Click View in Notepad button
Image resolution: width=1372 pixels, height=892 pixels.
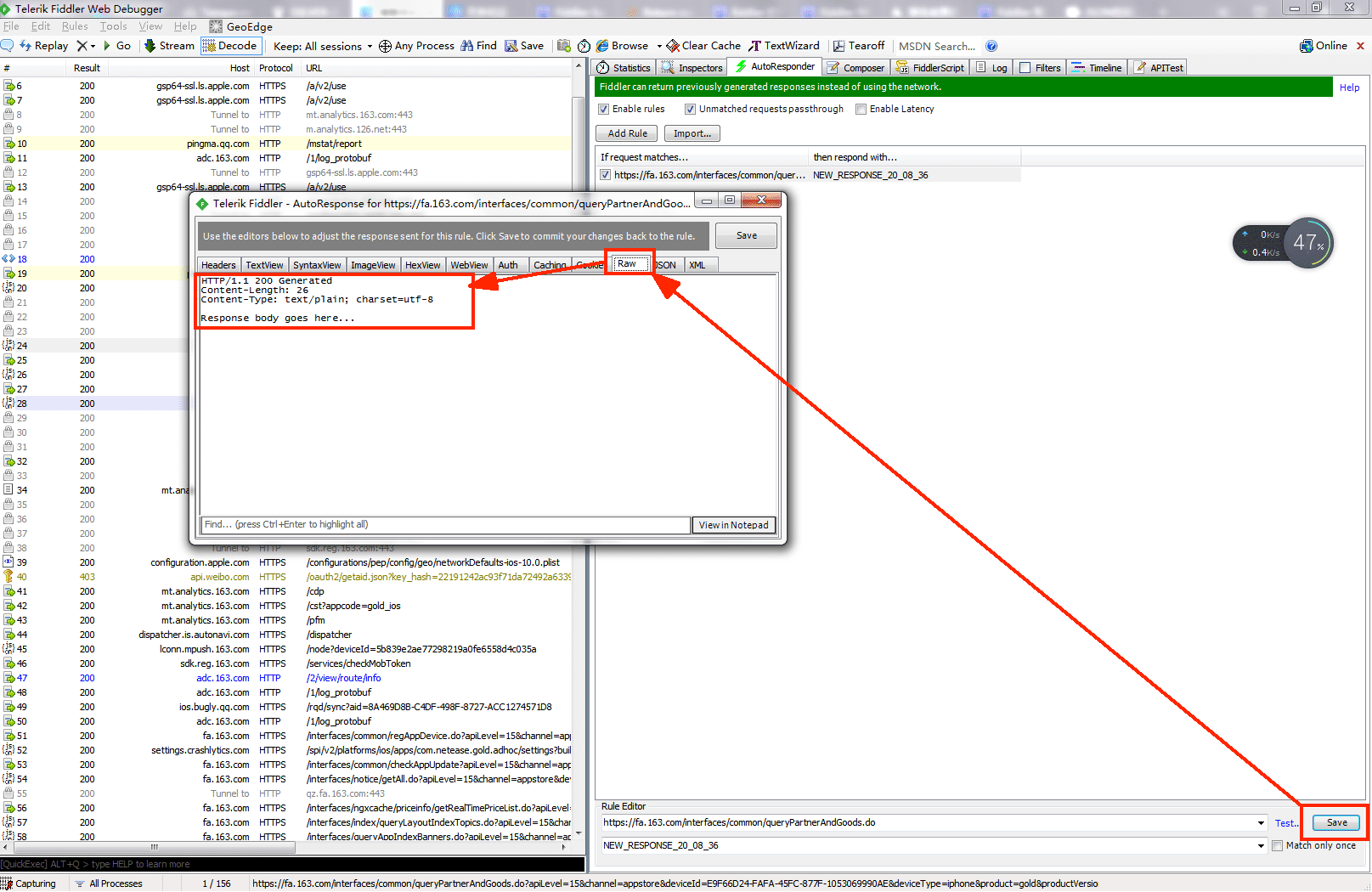[734, 525]
